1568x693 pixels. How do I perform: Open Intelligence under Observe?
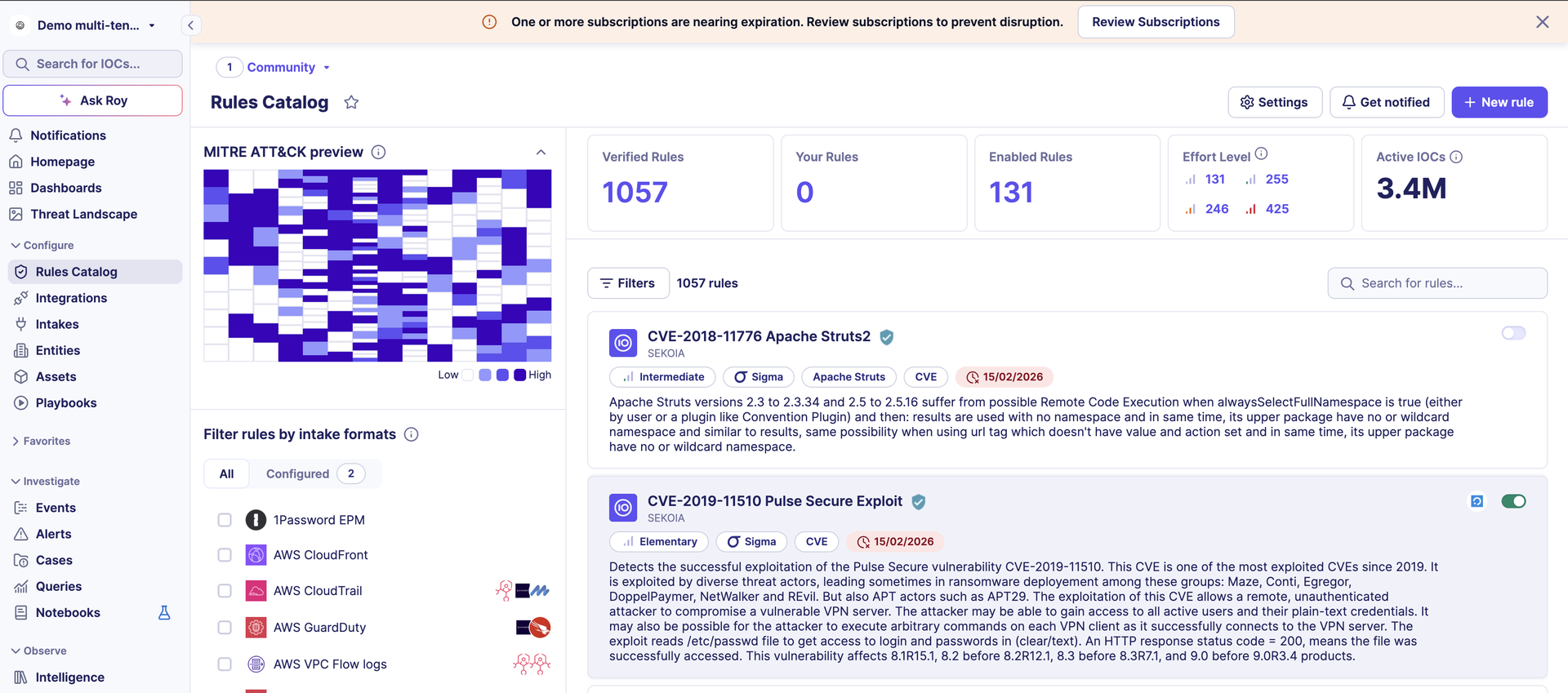[69, 677]
